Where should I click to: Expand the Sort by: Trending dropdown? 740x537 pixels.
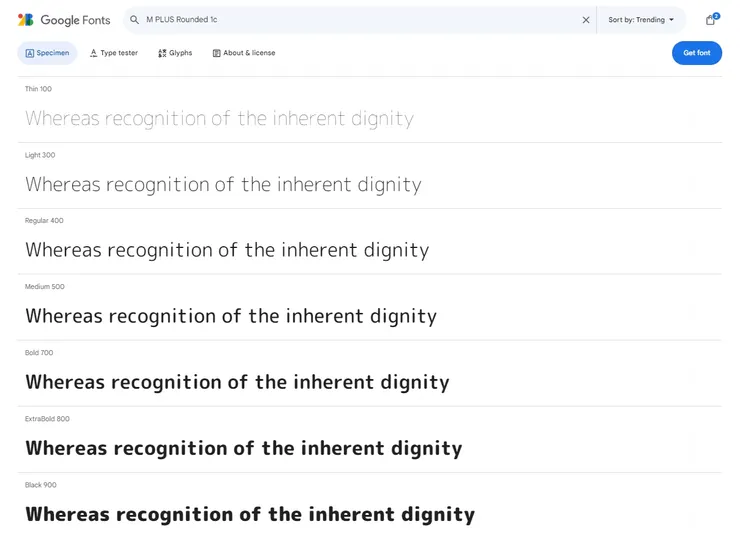640,20
